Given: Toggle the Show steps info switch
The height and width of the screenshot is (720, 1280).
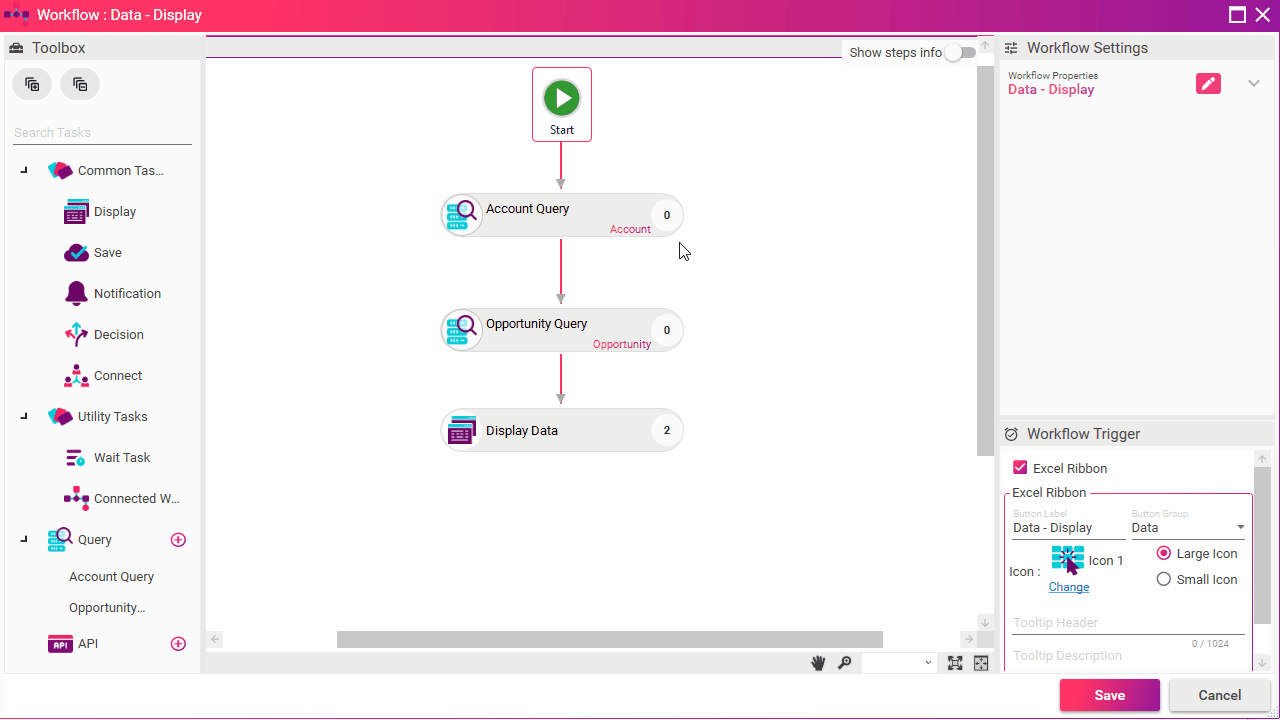Looking at the screenshot, I should 959,53.
